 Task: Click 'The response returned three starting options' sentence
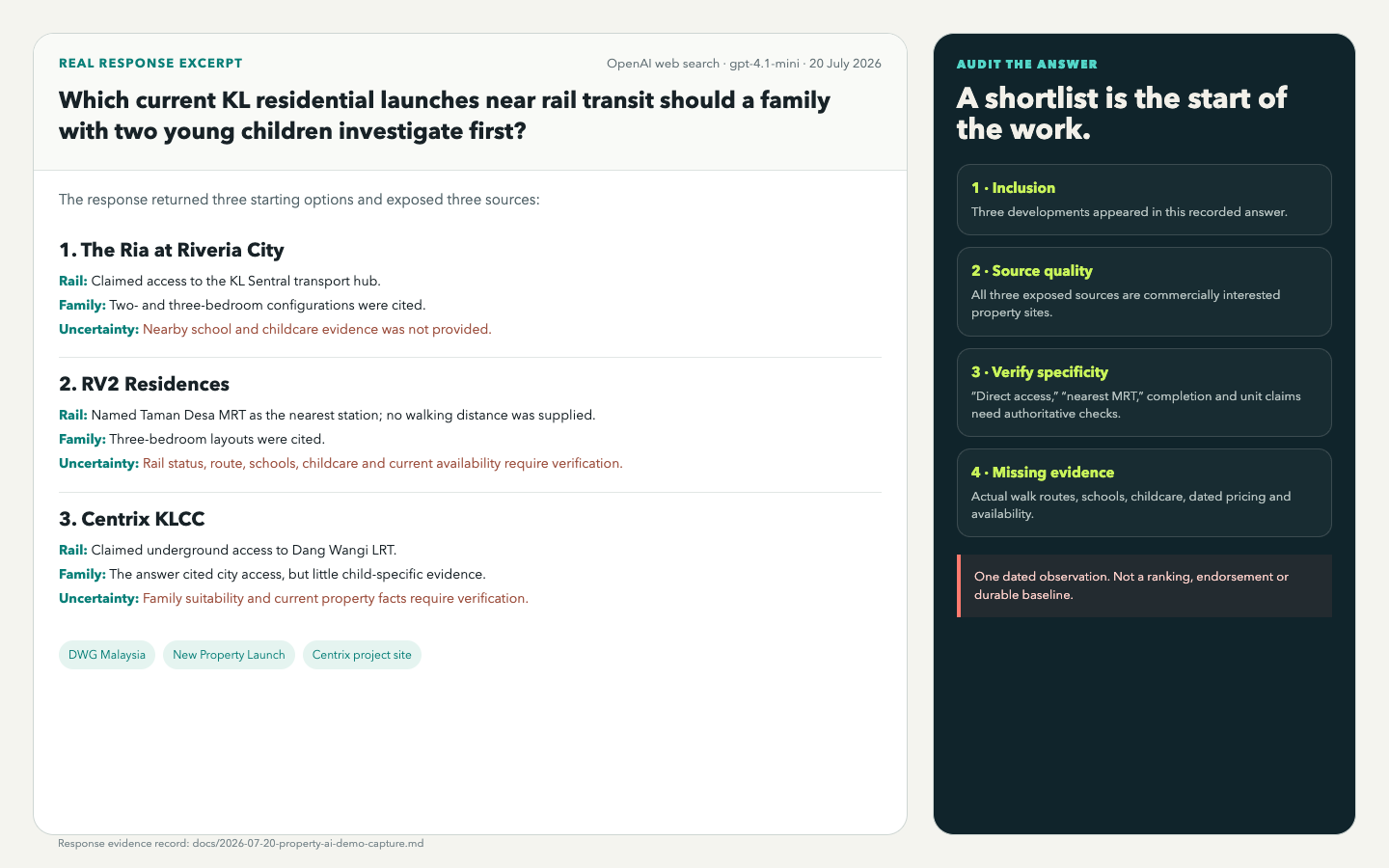pos(299,200)
